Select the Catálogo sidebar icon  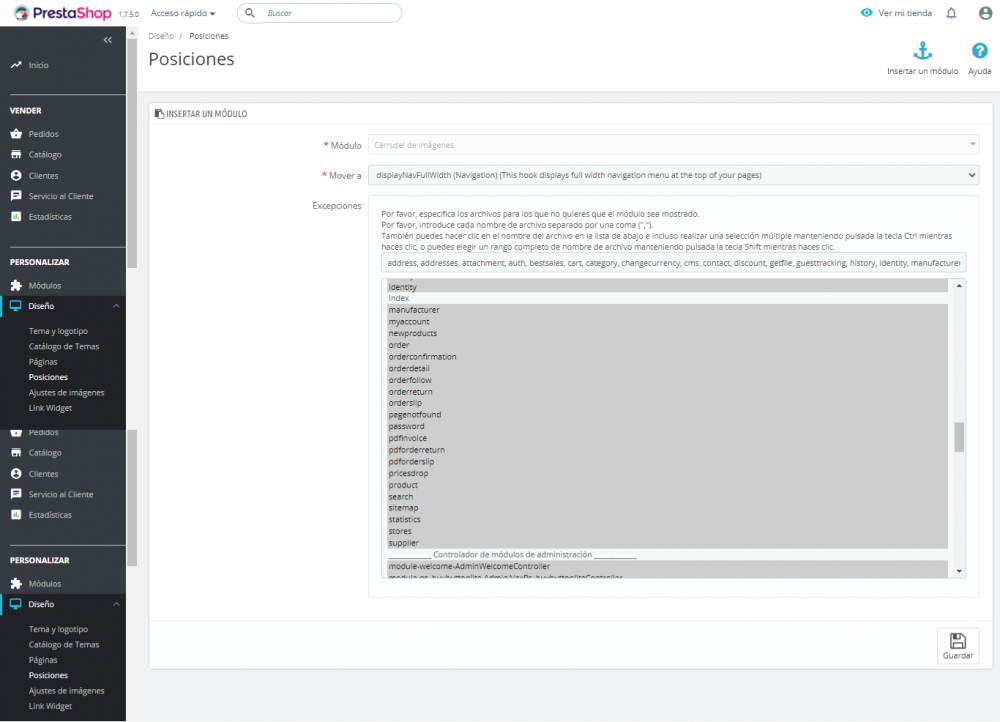(14, 154)
